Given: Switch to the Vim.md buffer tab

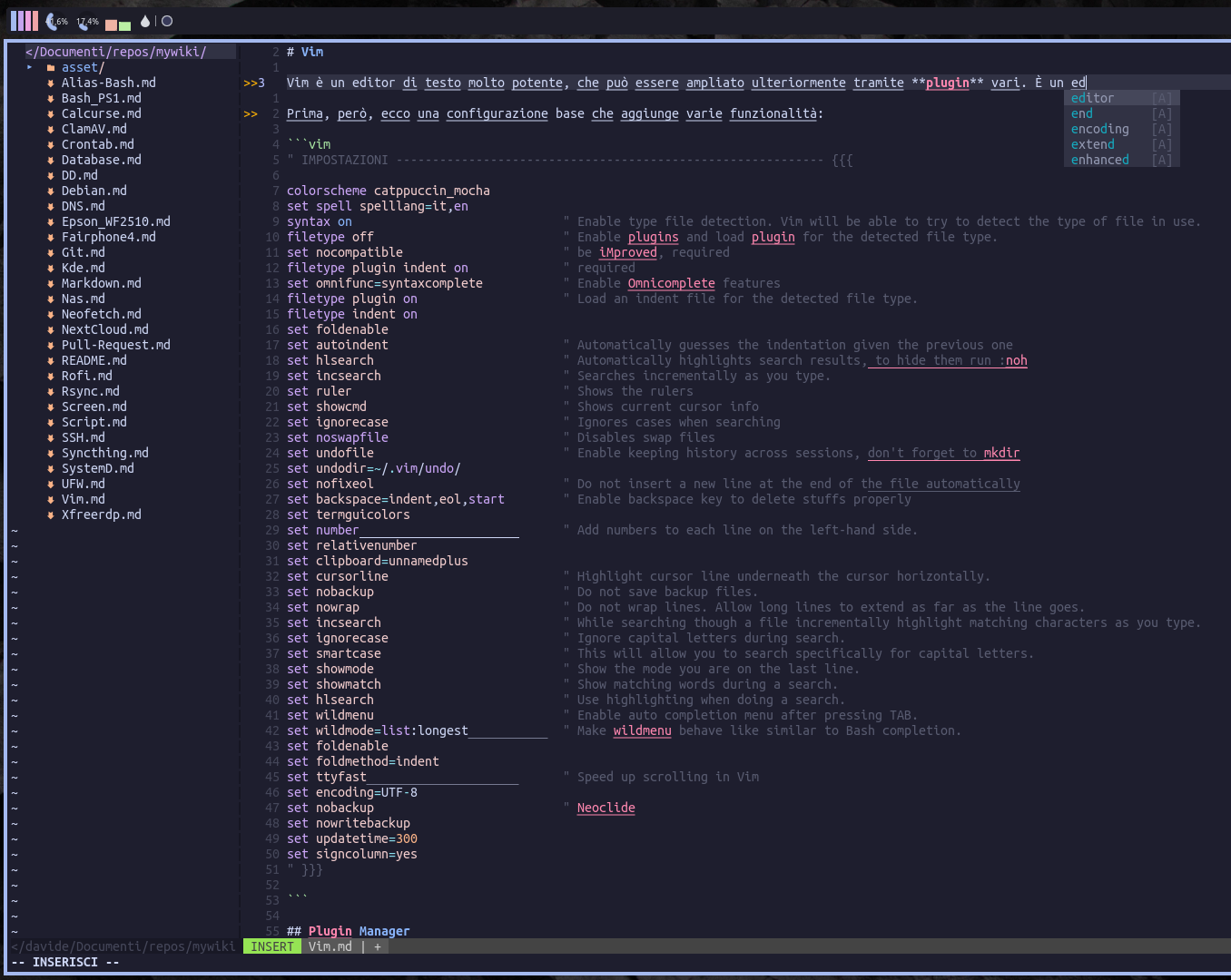Looking at the screenshot, I should 330,946.
